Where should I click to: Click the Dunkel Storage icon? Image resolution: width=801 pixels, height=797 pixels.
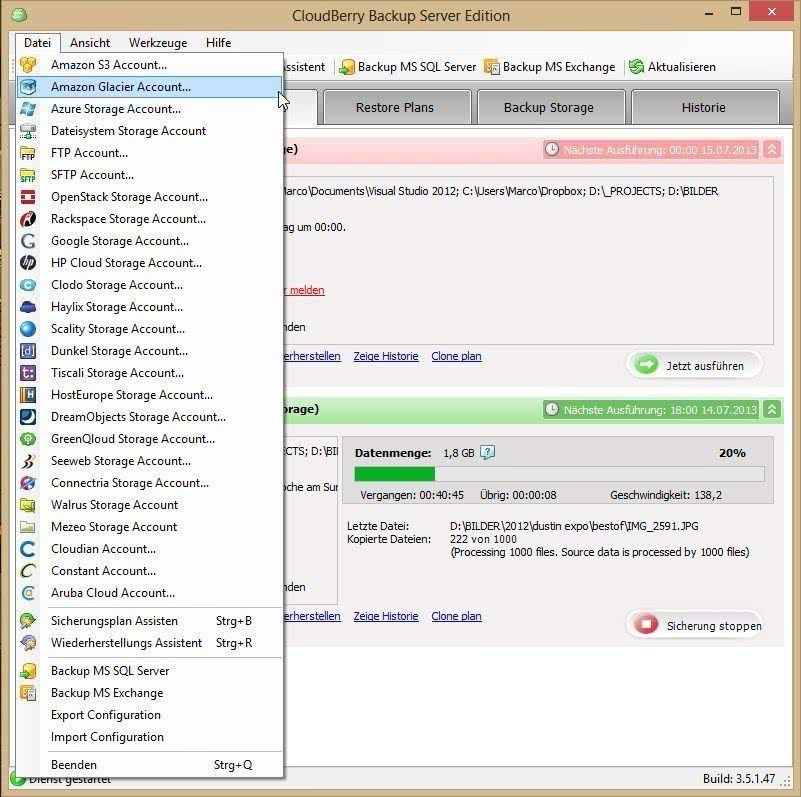[x=28, y=350]
